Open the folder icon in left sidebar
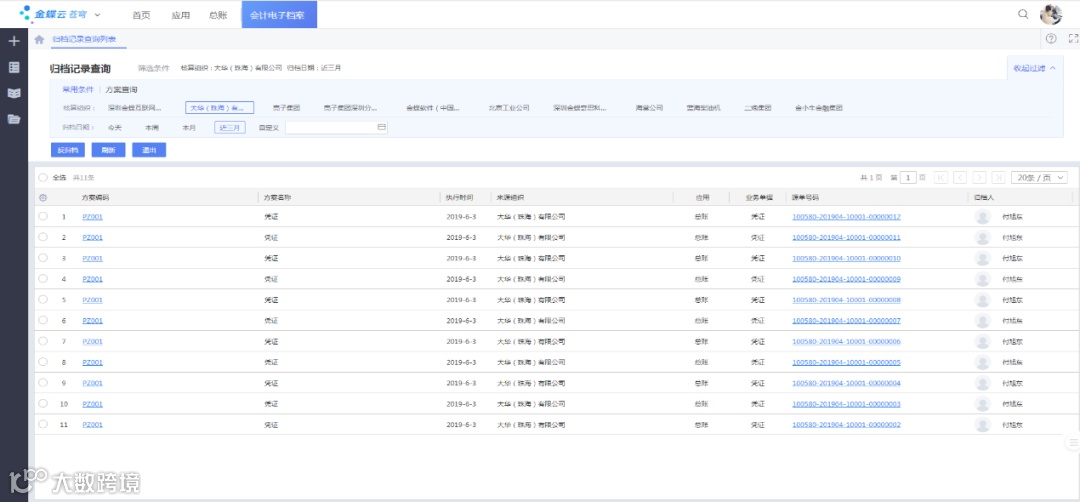 pos(13,119)
